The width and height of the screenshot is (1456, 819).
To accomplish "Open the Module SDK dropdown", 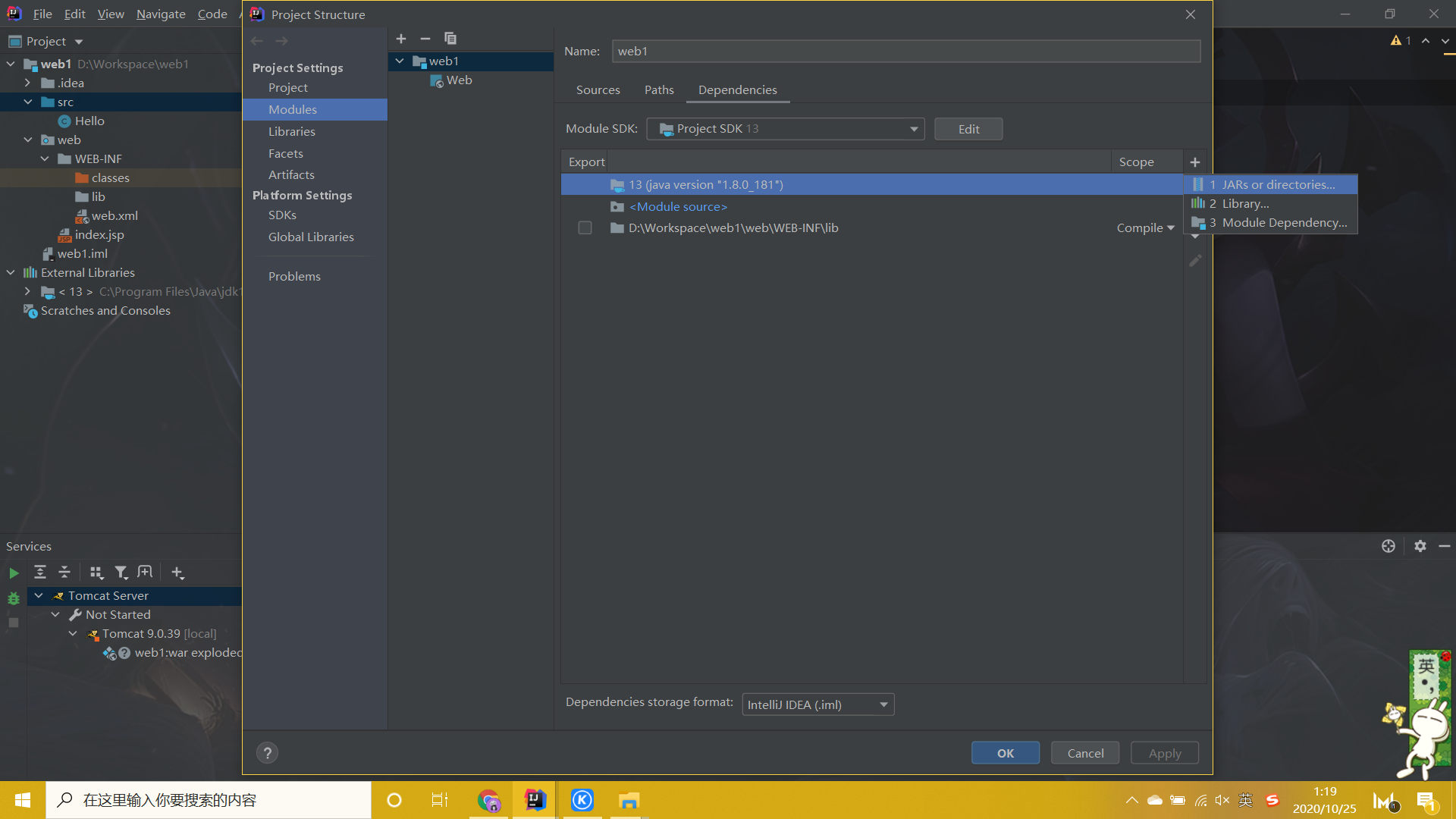I will point(785,129).
